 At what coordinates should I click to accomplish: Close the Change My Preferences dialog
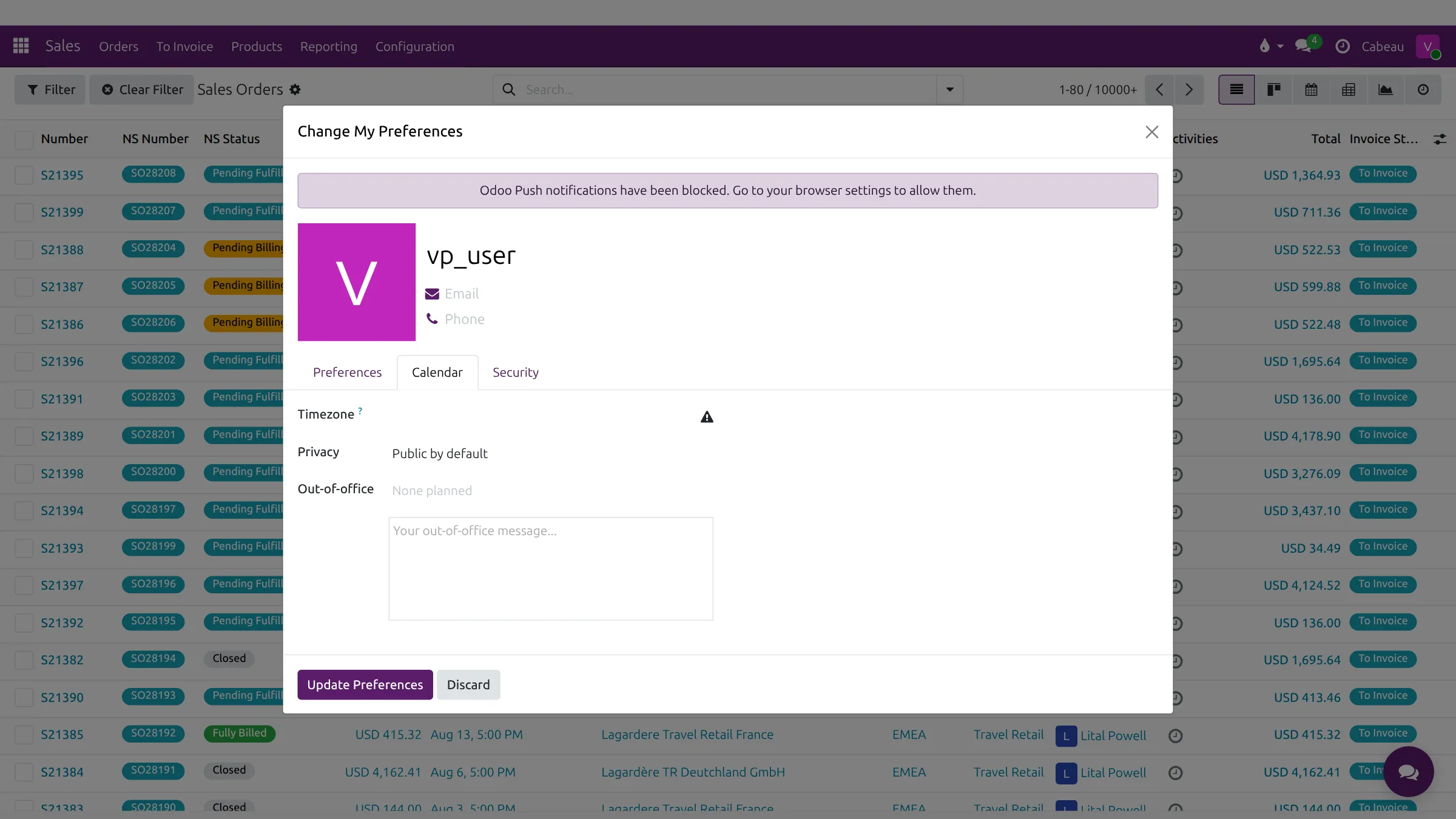[x=1151, y=132]
